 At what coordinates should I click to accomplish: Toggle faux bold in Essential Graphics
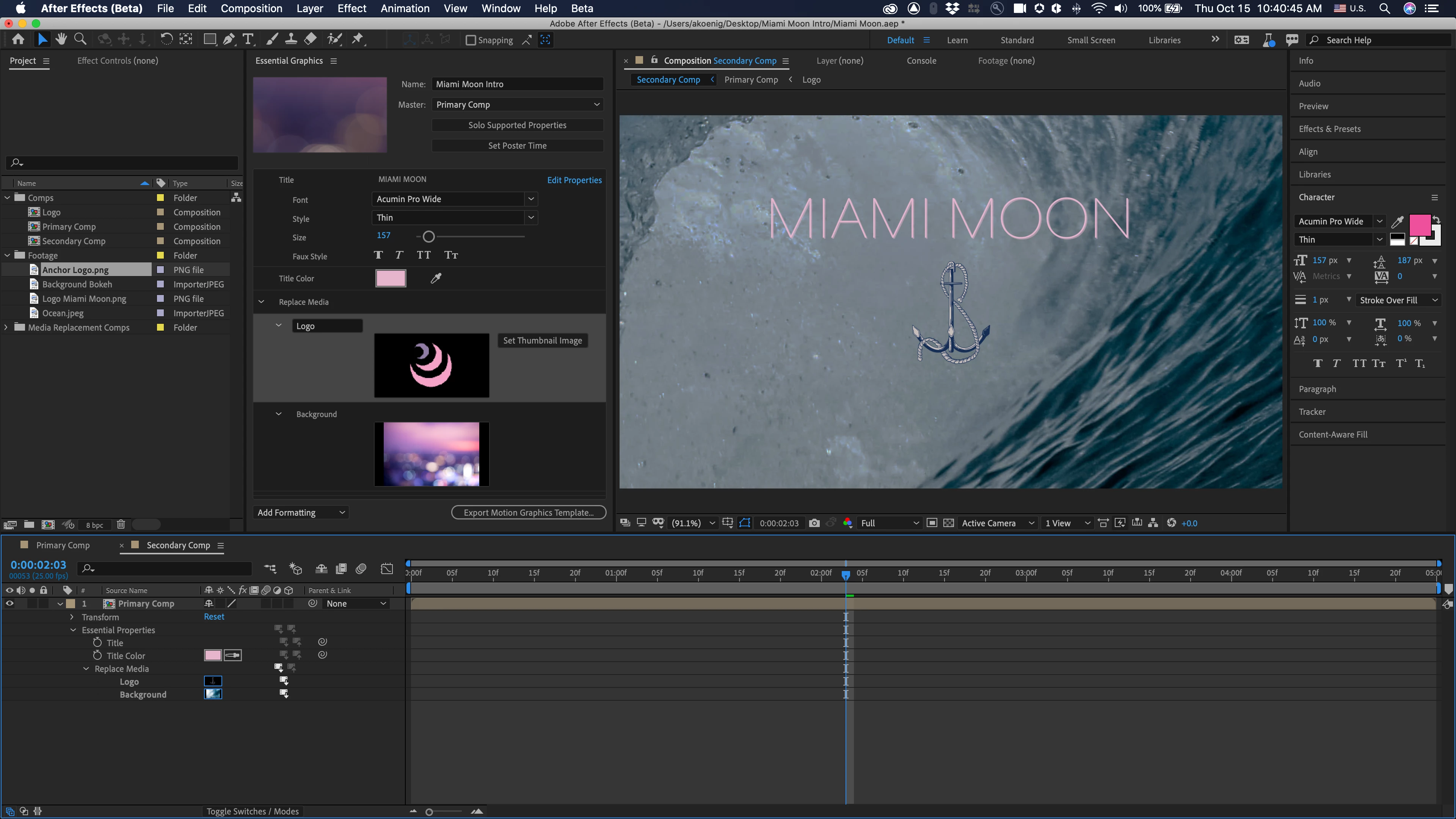(x=378, y=256)
